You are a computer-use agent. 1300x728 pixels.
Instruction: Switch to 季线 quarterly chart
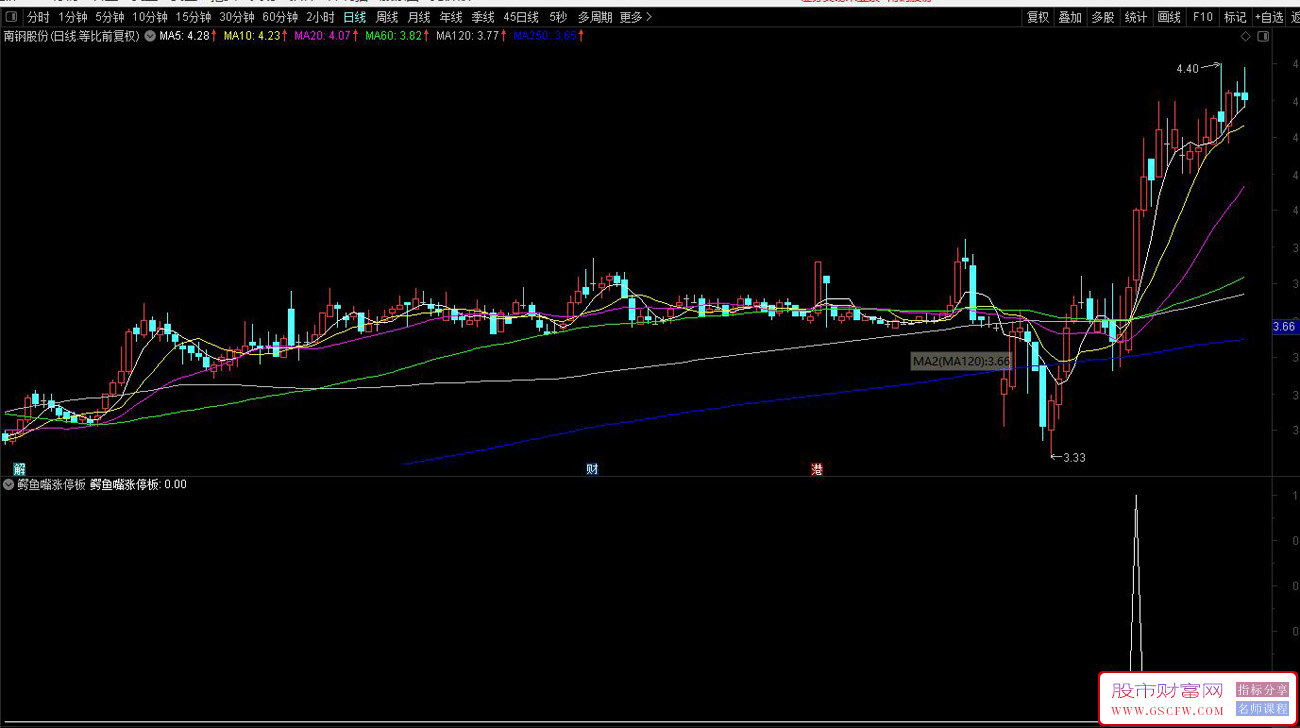click(x=483, y=17)
